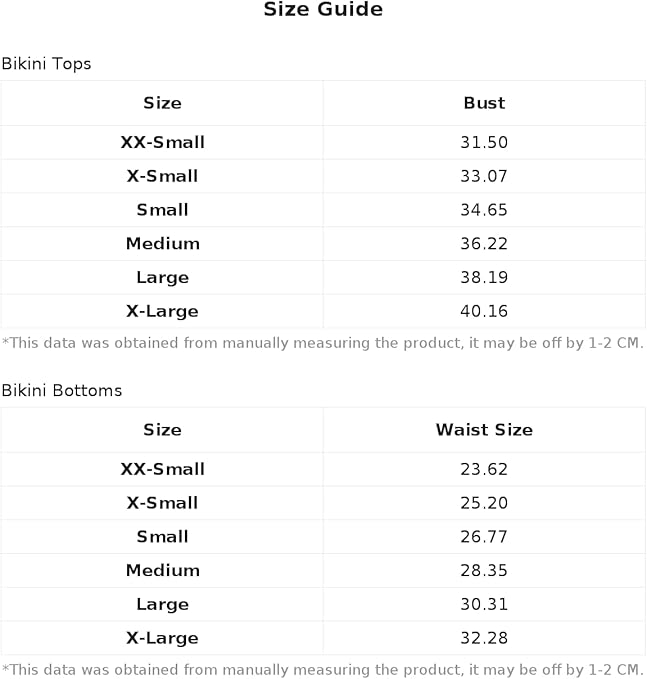Viewport: 647px width, 679px height.
Task: Select the Bikini Bottoms section heading
Action: point(62,390)
